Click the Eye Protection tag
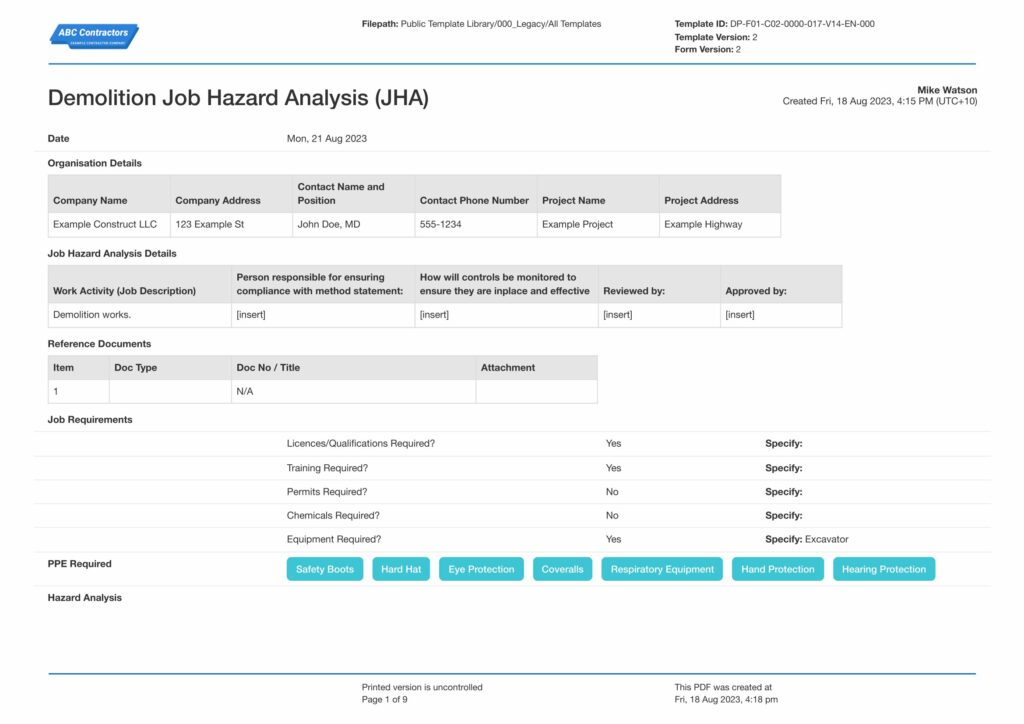The height and width of the screenshot is (724, 1024). pos(481,569)
